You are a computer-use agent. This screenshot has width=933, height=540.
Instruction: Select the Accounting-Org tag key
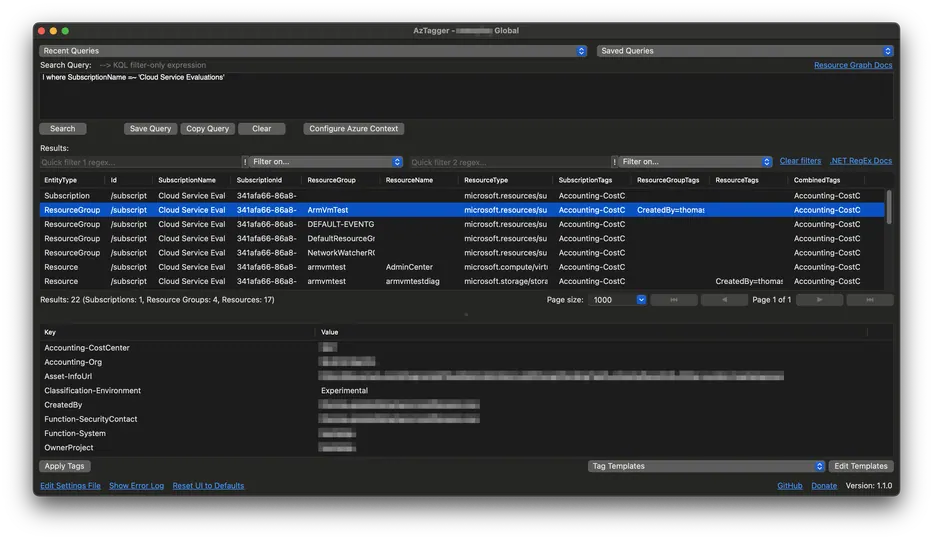point(73,362)
